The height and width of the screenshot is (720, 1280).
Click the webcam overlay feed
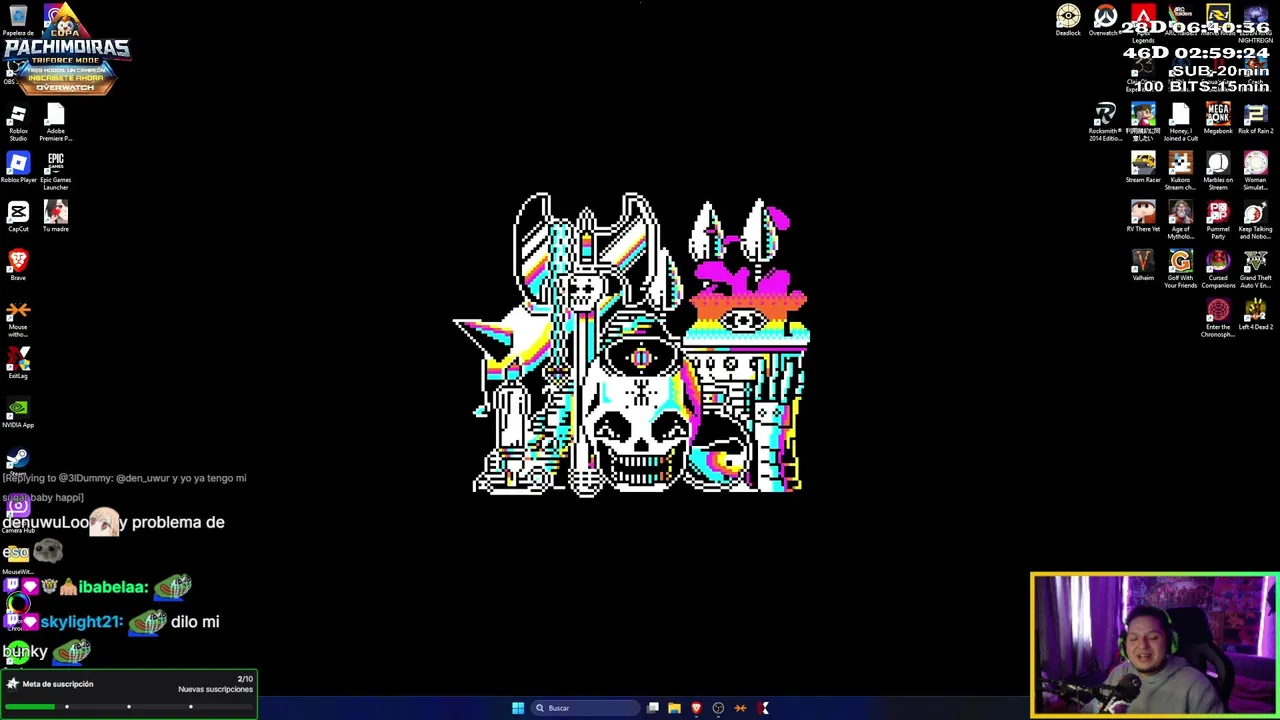1153,645
